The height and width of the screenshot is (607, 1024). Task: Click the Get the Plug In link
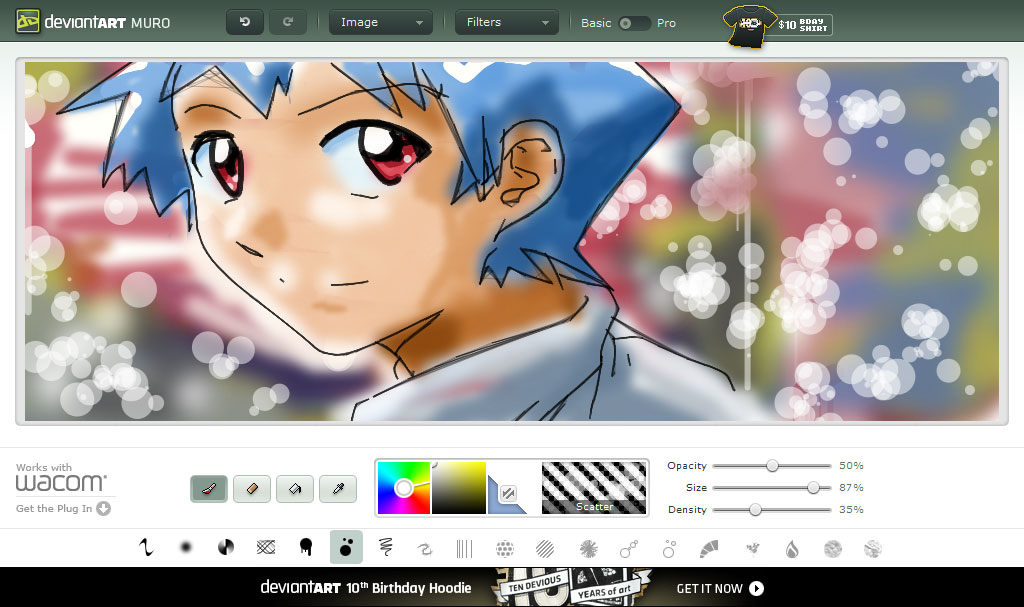54,508
